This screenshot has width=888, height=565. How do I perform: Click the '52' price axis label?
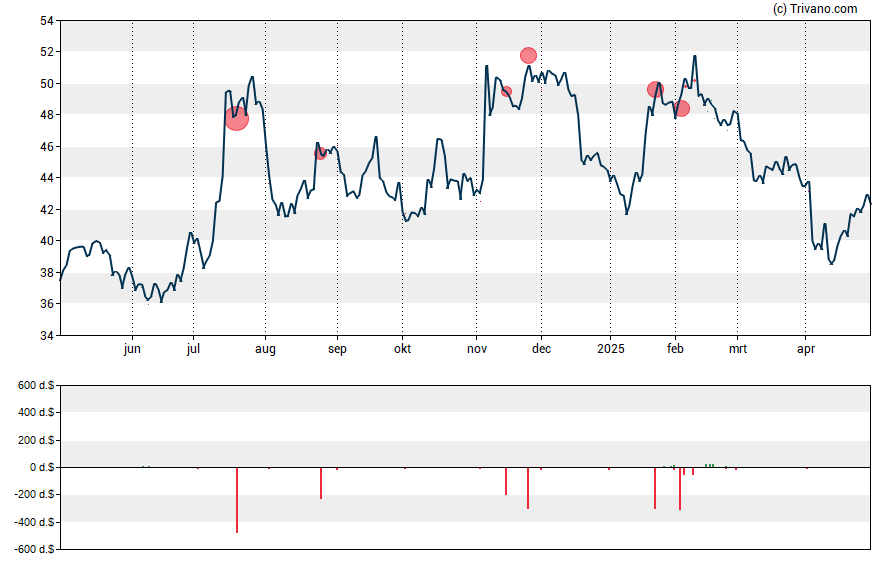[x=47, y=52]
